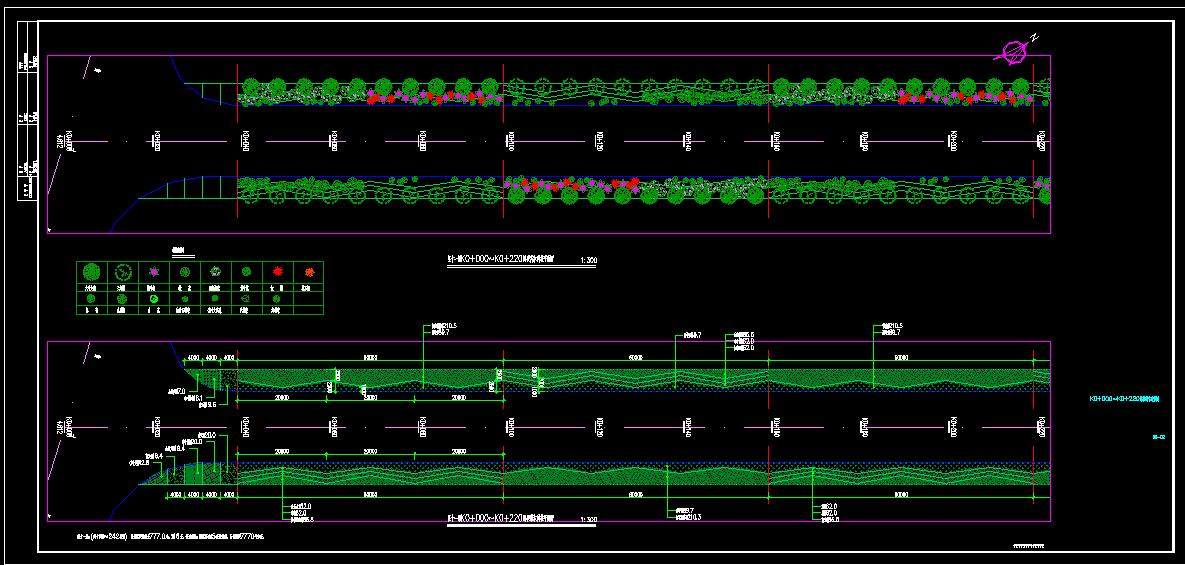Select the small cyan sheet number at right
The height and width of the screenshot is (565, 1185).
pyautogui.click(x=1159, y=436)
